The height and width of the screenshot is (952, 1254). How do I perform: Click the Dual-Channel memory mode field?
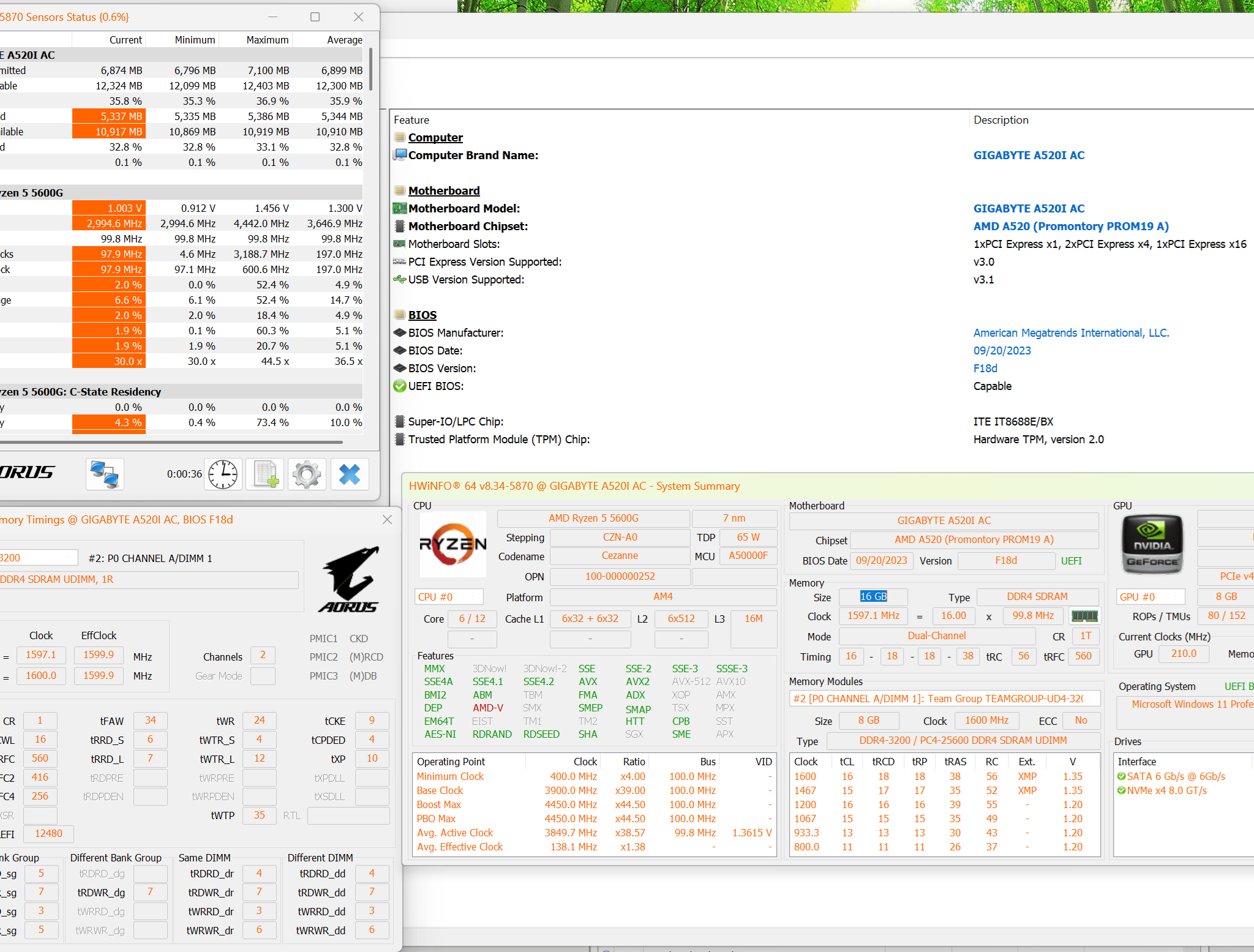pyautogui.click(x=937, y=636)
